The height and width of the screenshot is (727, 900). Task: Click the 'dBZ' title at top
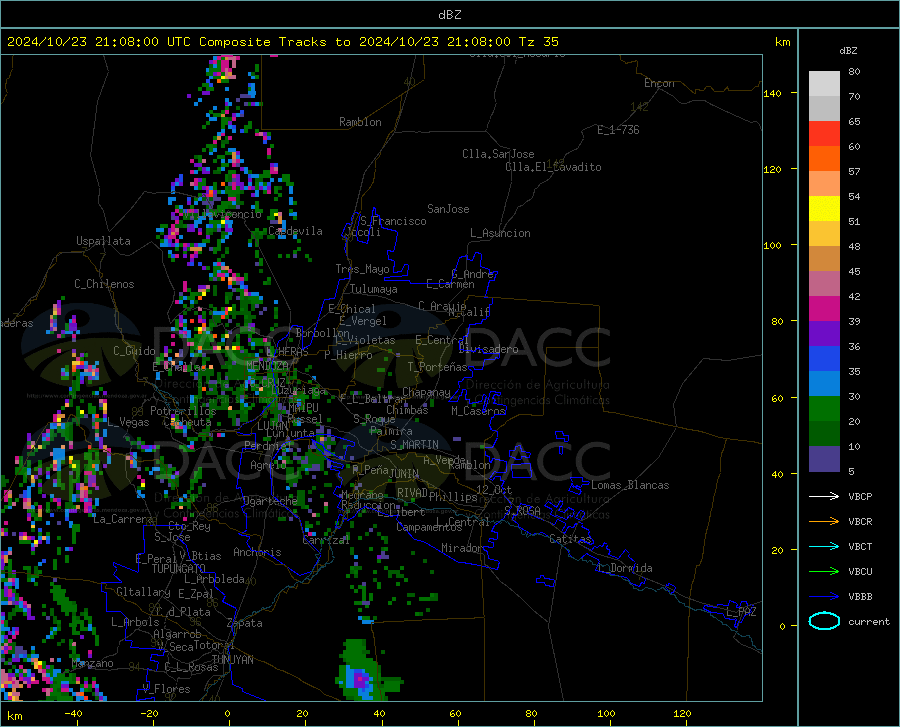coord(449,15)
